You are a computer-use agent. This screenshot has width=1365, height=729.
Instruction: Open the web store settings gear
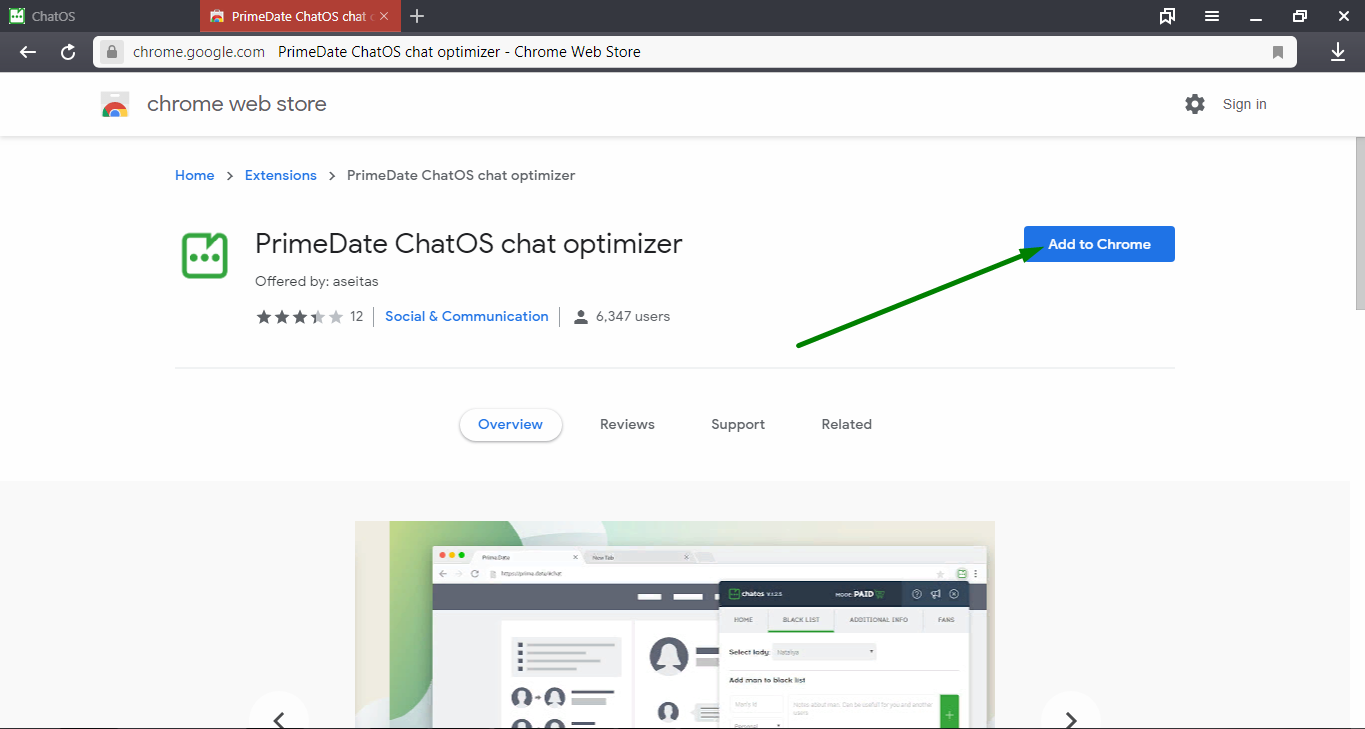click(x=1195, y=104)
